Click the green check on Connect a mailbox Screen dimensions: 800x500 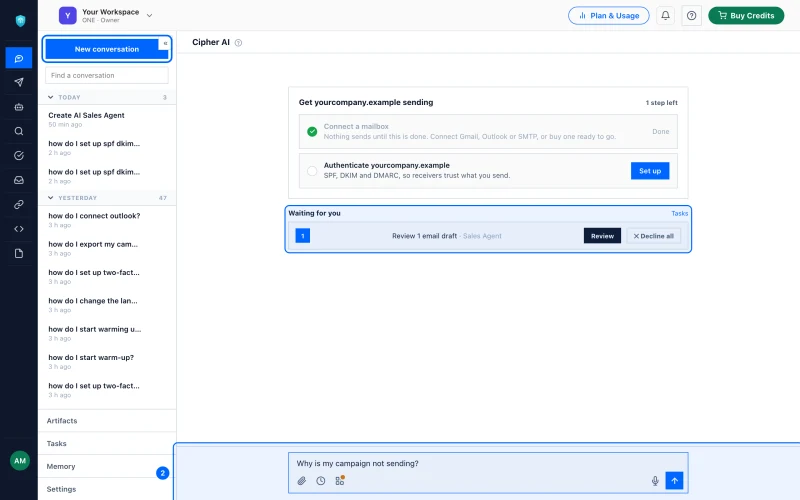312,132
